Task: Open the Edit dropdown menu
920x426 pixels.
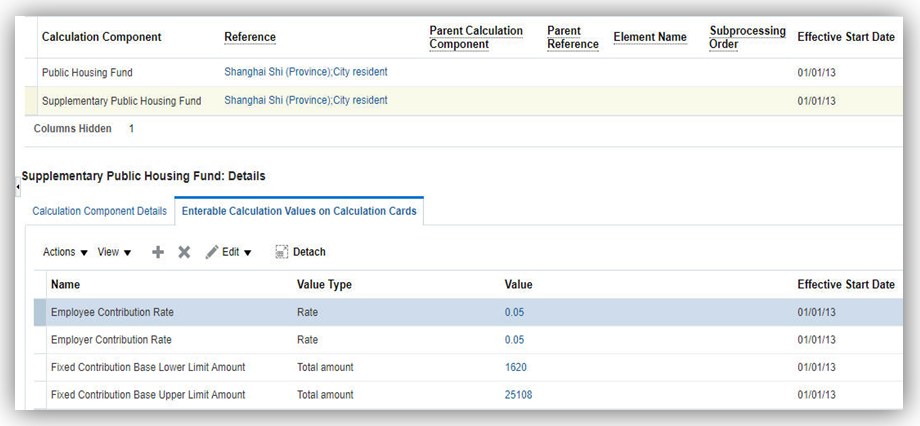Action: pyautogui.click(x=229, y=252)
